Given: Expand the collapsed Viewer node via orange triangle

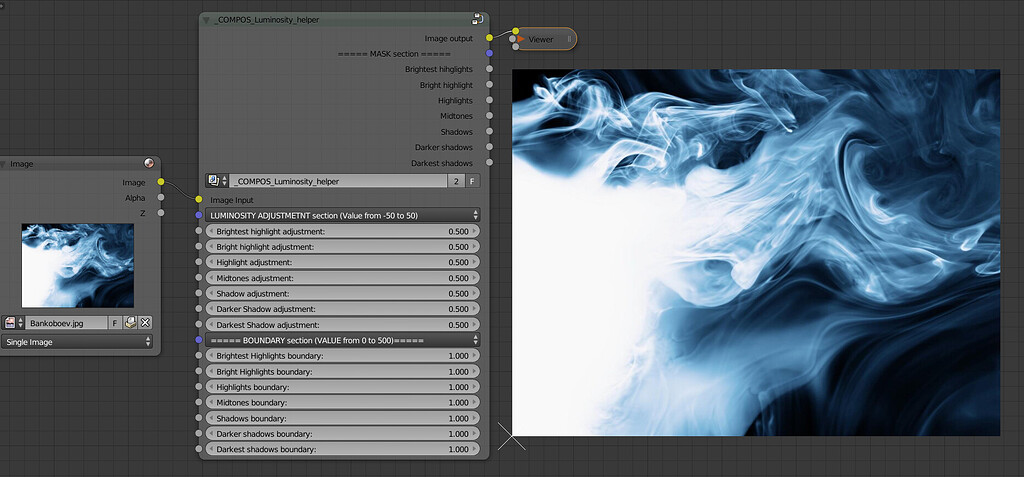Looking at the screenshot, I should [x=520, y=39].
